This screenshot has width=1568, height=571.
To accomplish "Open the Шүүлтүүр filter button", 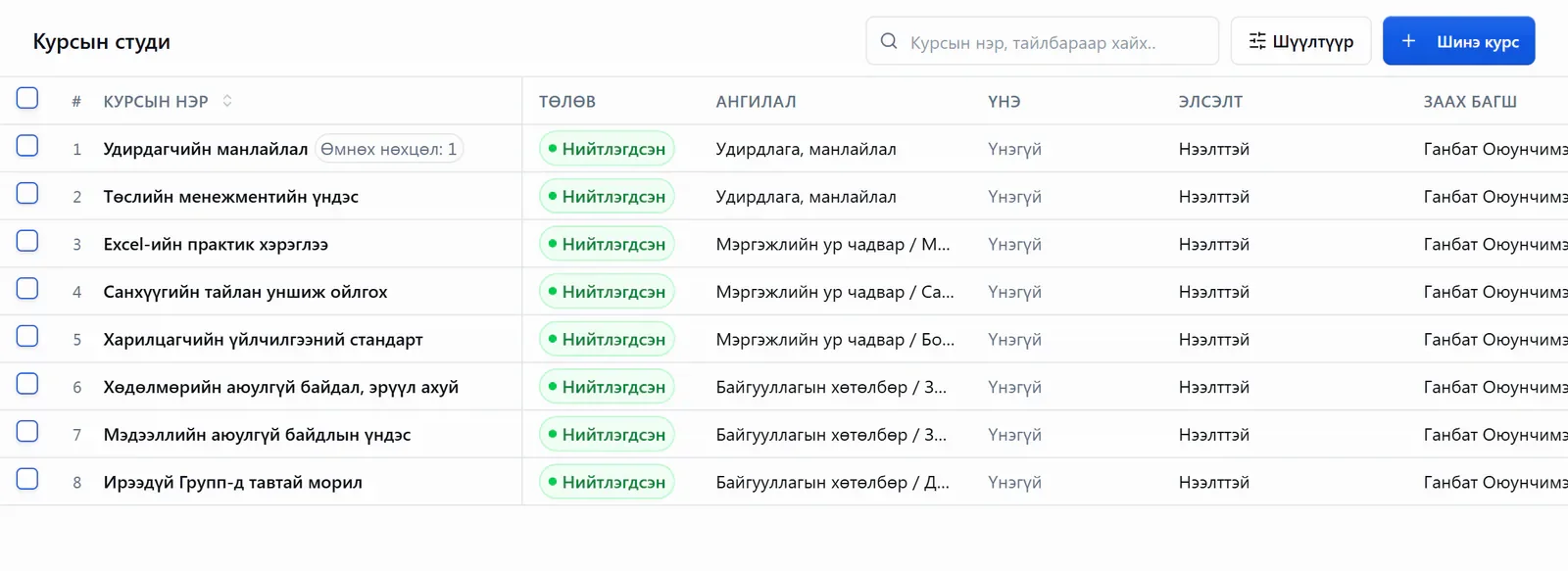I will click(1300, 41).
